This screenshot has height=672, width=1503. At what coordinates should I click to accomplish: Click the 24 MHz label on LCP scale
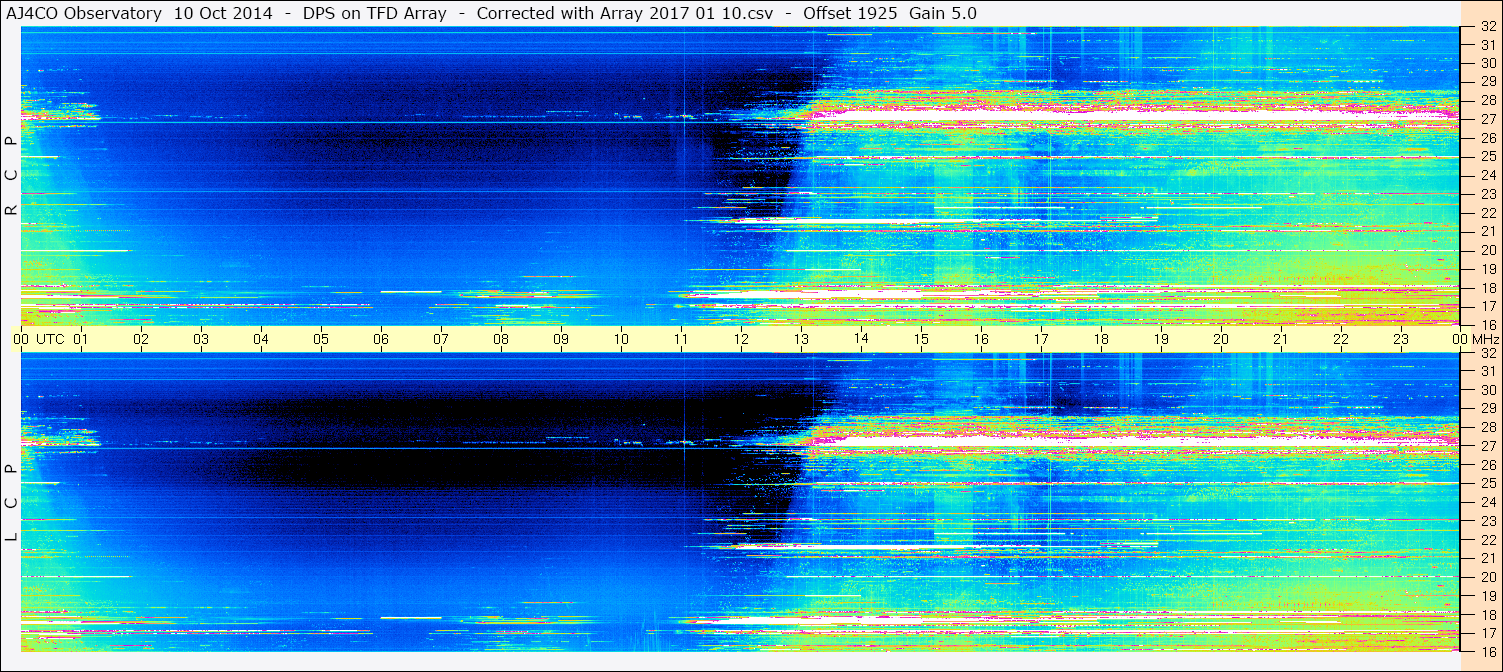(1487, 502)
